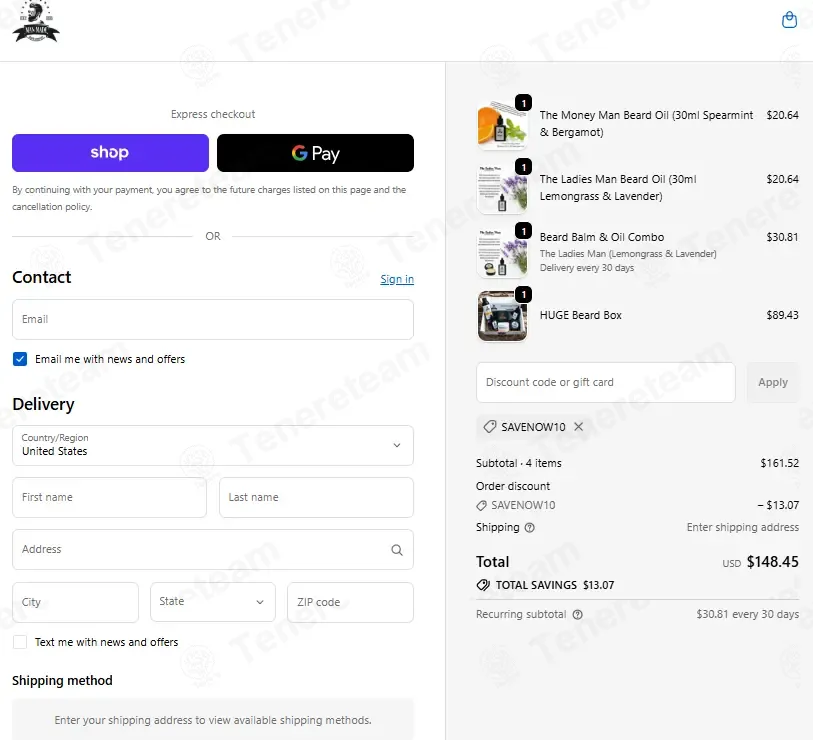Click the SAVENOW10 discount tag icon
The width and height of the screenshot is (813, 740).
click(489, 427)
